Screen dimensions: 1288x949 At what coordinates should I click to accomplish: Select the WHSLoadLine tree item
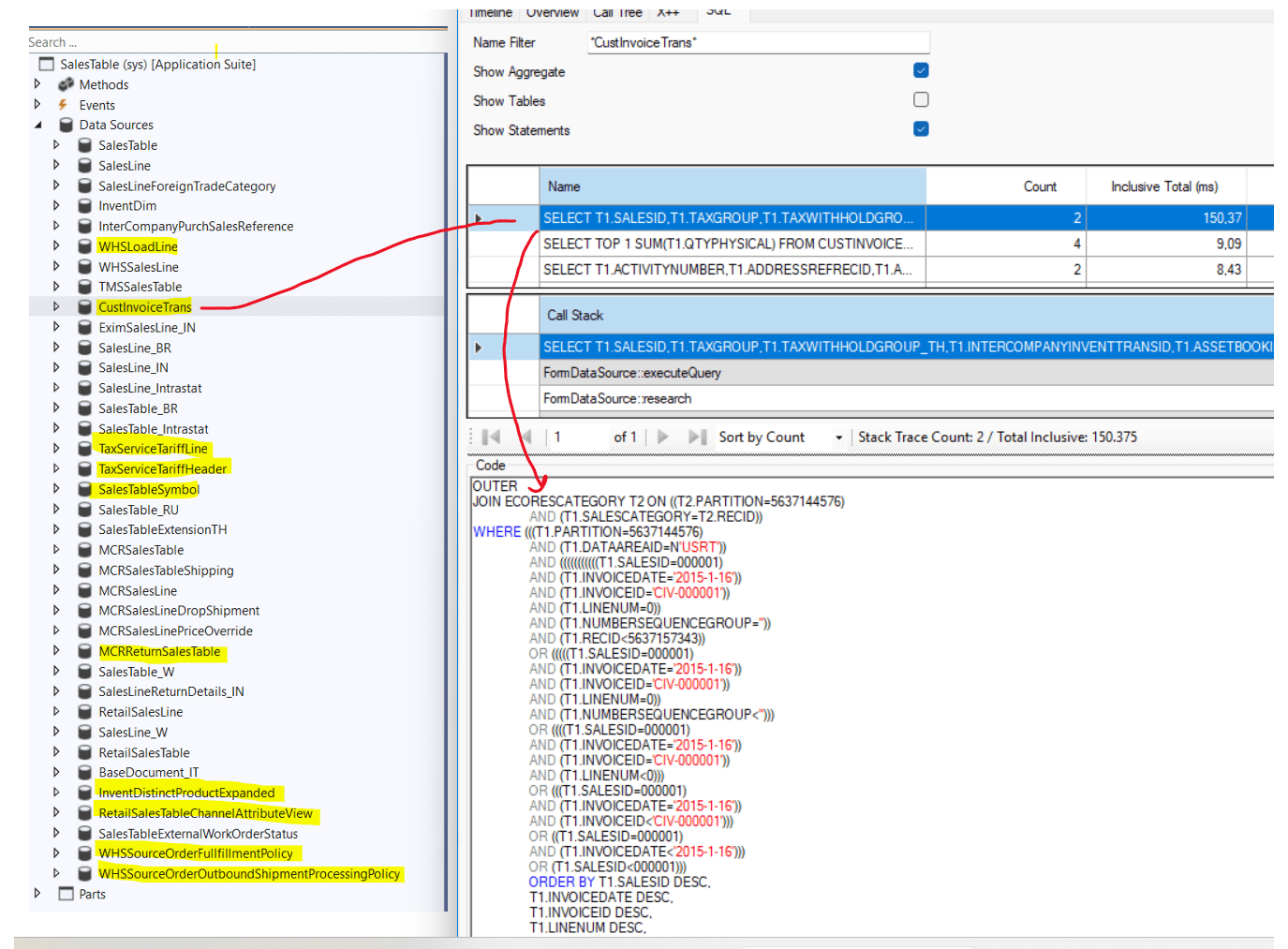138,246
